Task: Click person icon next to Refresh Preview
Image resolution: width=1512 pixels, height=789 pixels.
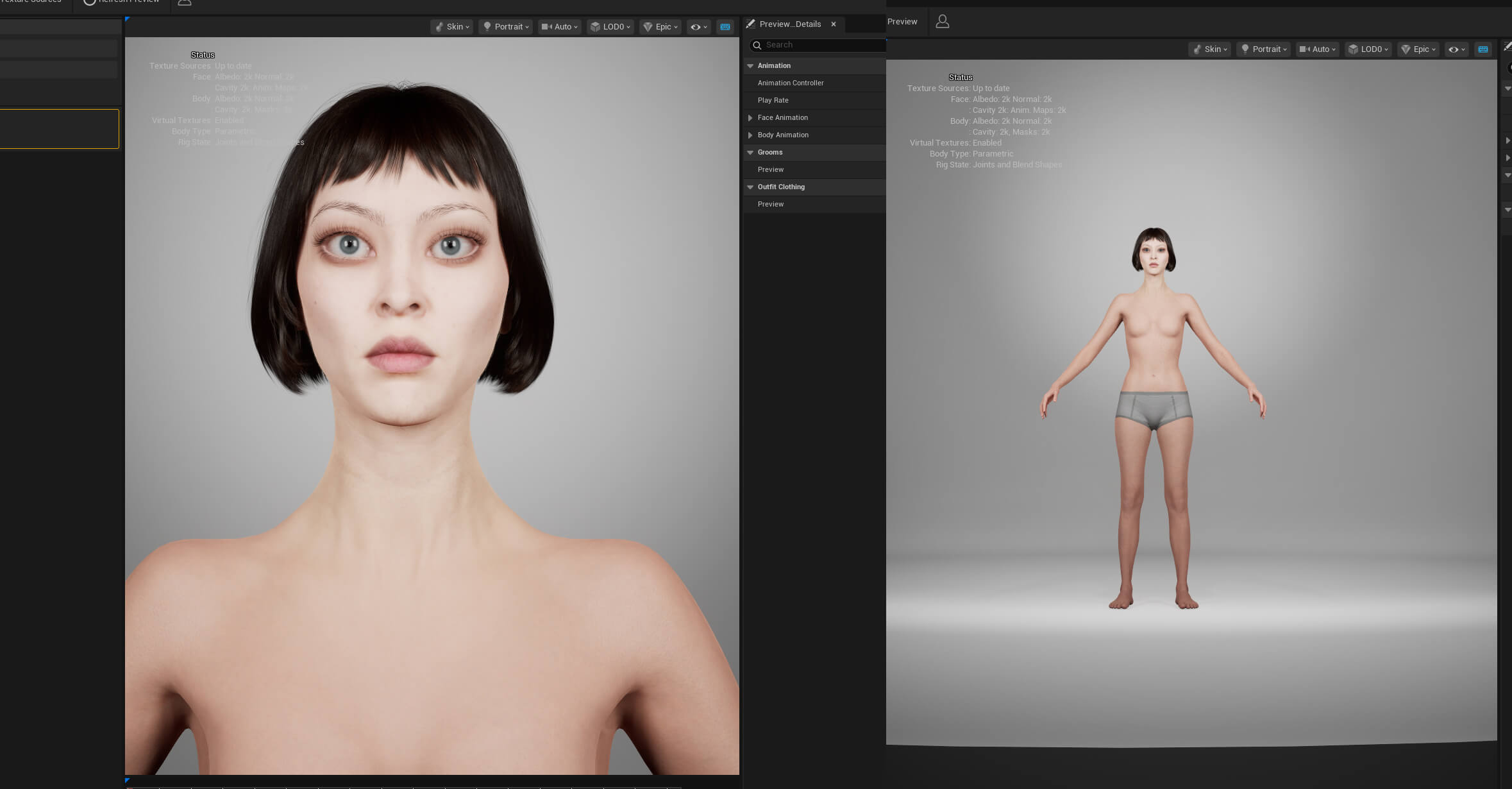Action: click(185, 3)
